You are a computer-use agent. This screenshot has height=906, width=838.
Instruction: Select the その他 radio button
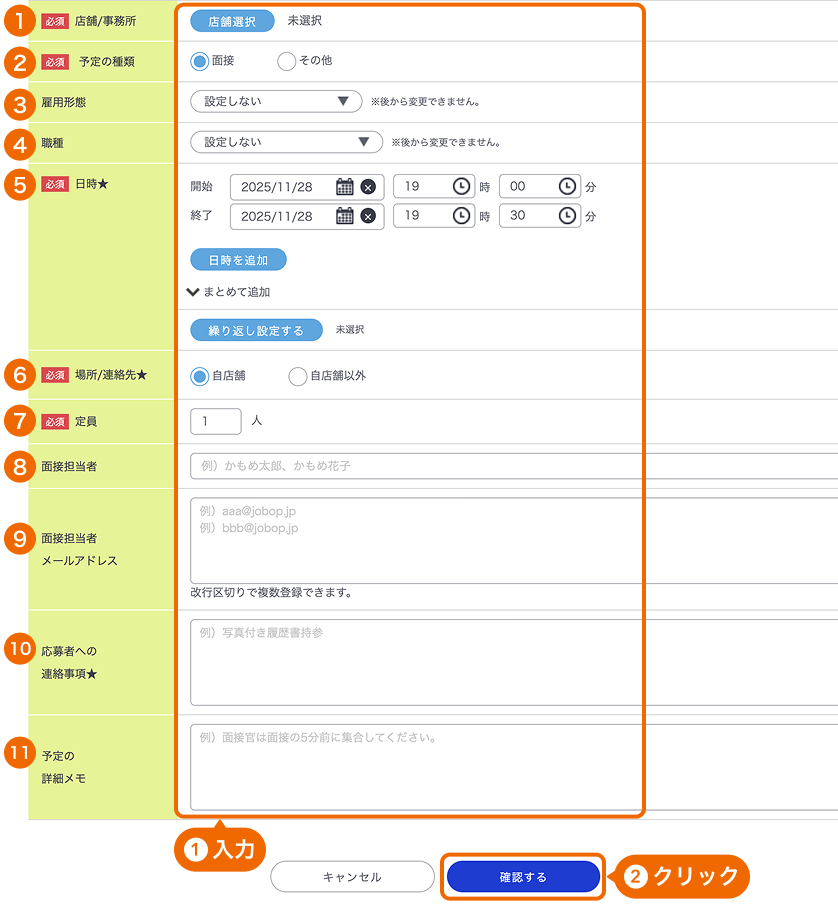(x=285, y=60)
